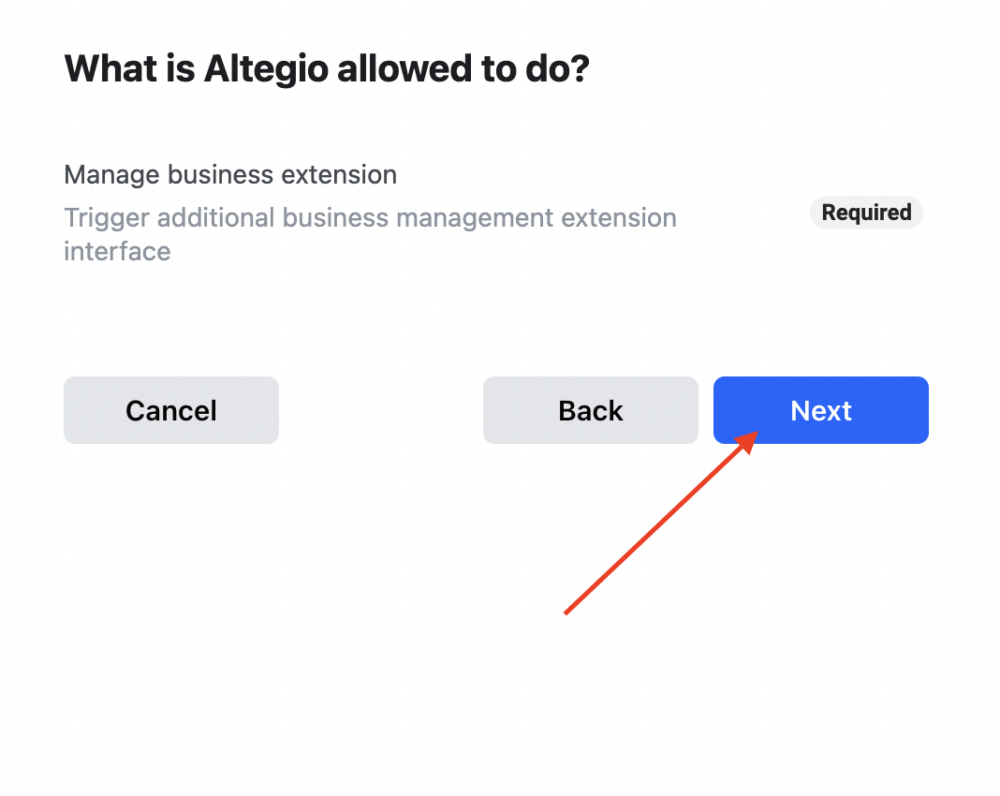The width and height of the screenshot is (1000, 796).
Task: Return to the previous permission step
Action: [591, 410]
